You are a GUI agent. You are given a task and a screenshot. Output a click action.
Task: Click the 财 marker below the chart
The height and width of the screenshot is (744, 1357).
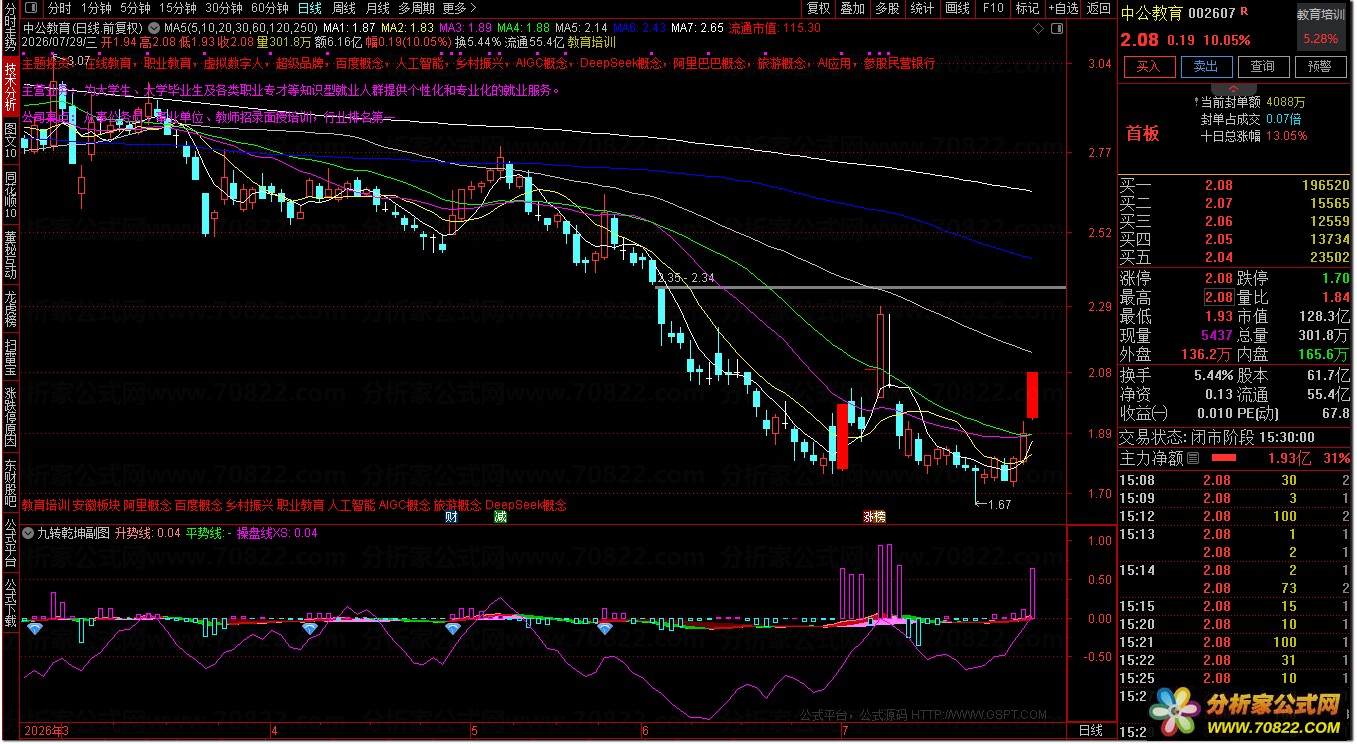click(451, 517)
